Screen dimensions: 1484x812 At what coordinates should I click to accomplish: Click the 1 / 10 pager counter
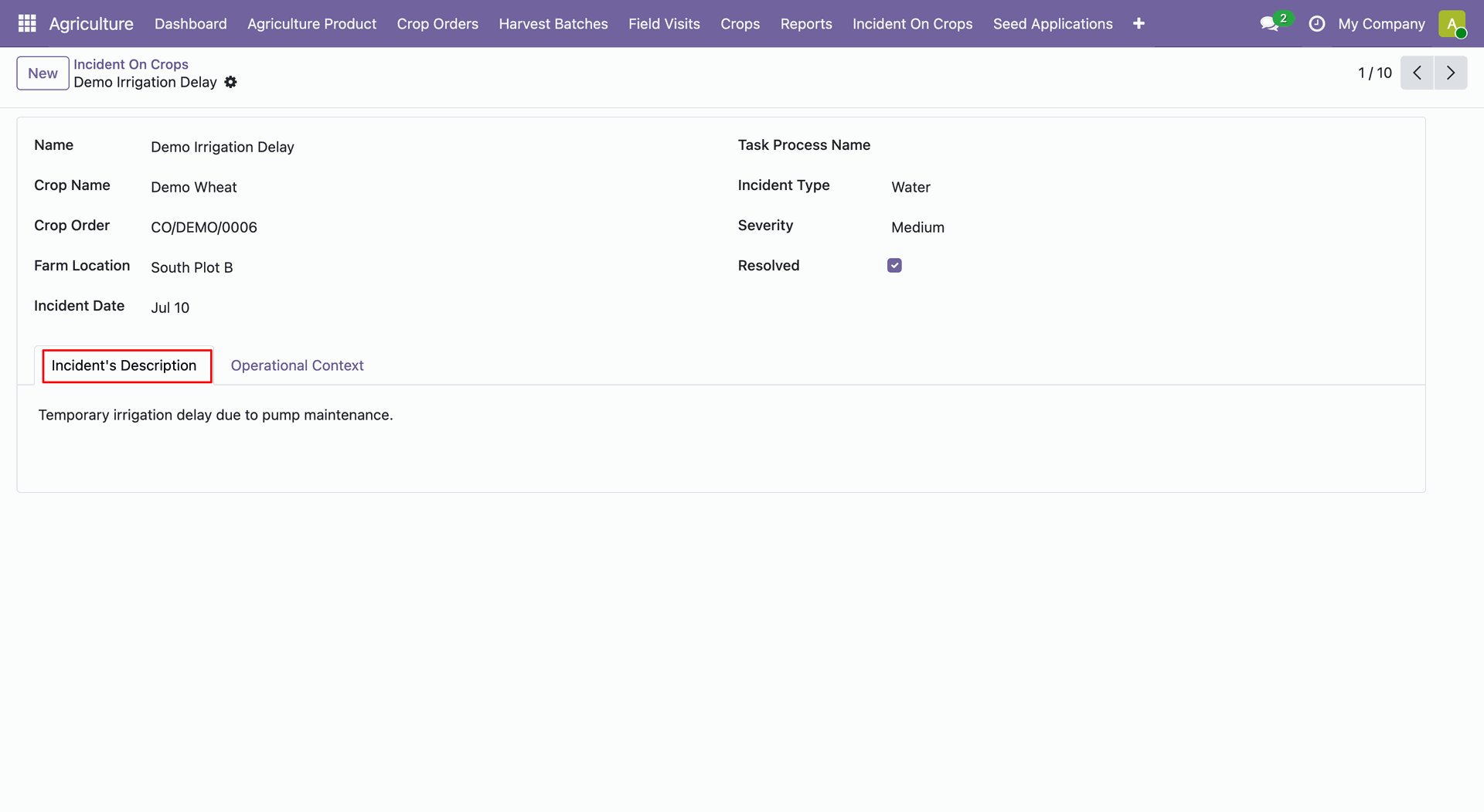pyautogui.click(x=1375, y=73)
